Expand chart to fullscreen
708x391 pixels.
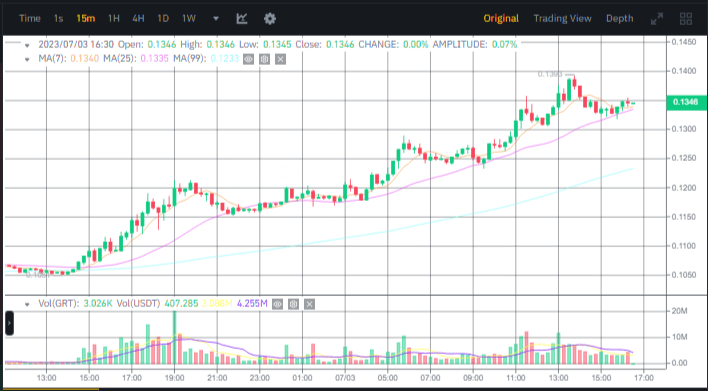657,19
